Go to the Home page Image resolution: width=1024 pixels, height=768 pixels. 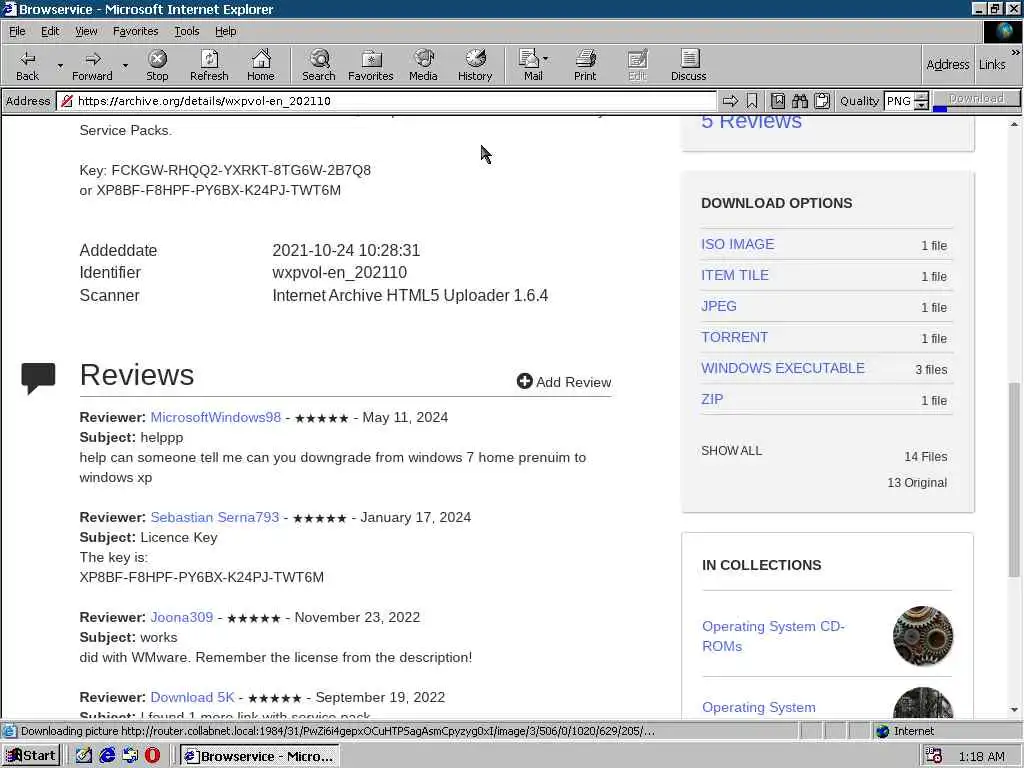point(261,65)
